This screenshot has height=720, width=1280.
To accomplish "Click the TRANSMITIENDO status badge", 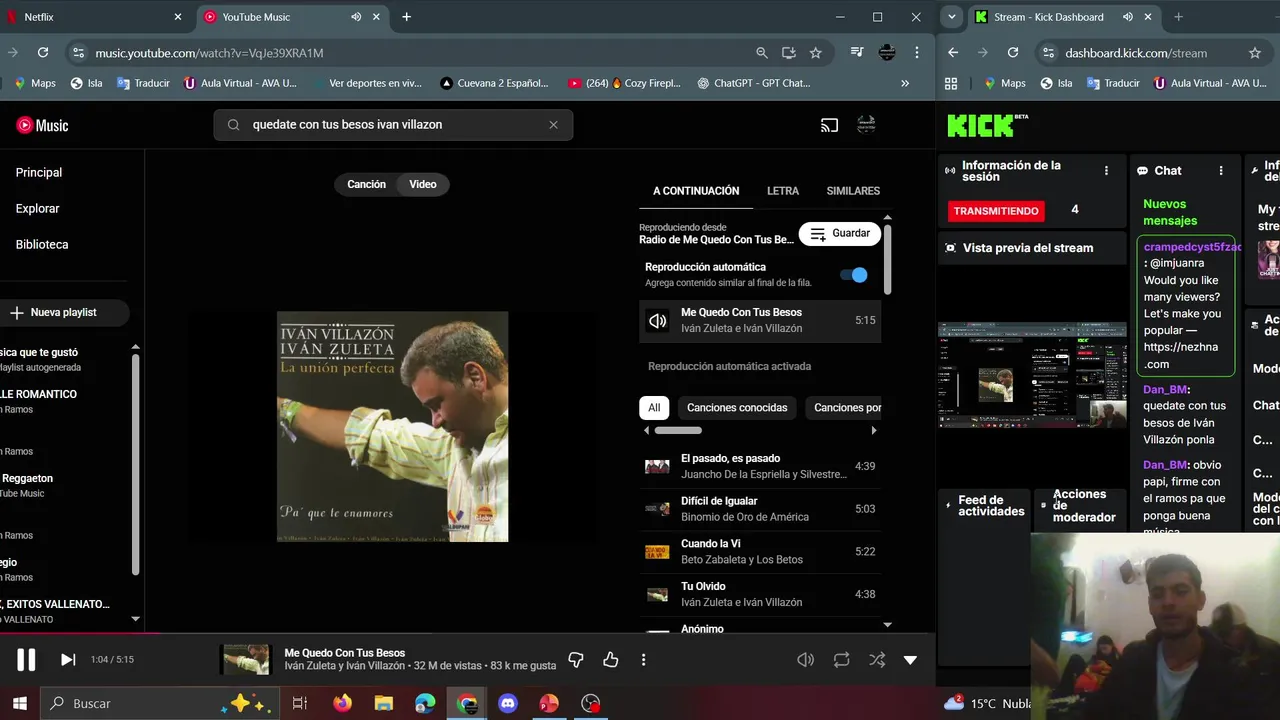I will point(996,211).
